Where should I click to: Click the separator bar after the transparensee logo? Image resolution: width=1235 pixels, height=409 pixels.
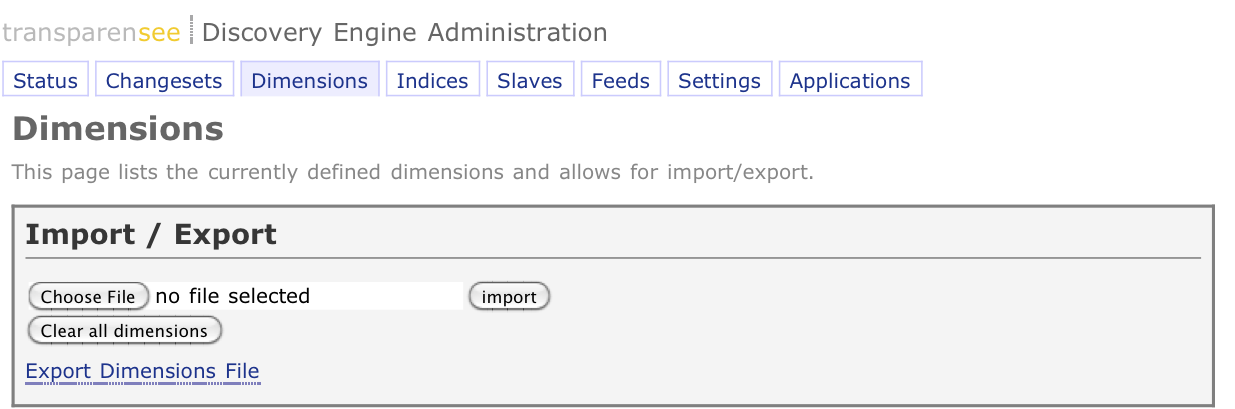[190, 31]
